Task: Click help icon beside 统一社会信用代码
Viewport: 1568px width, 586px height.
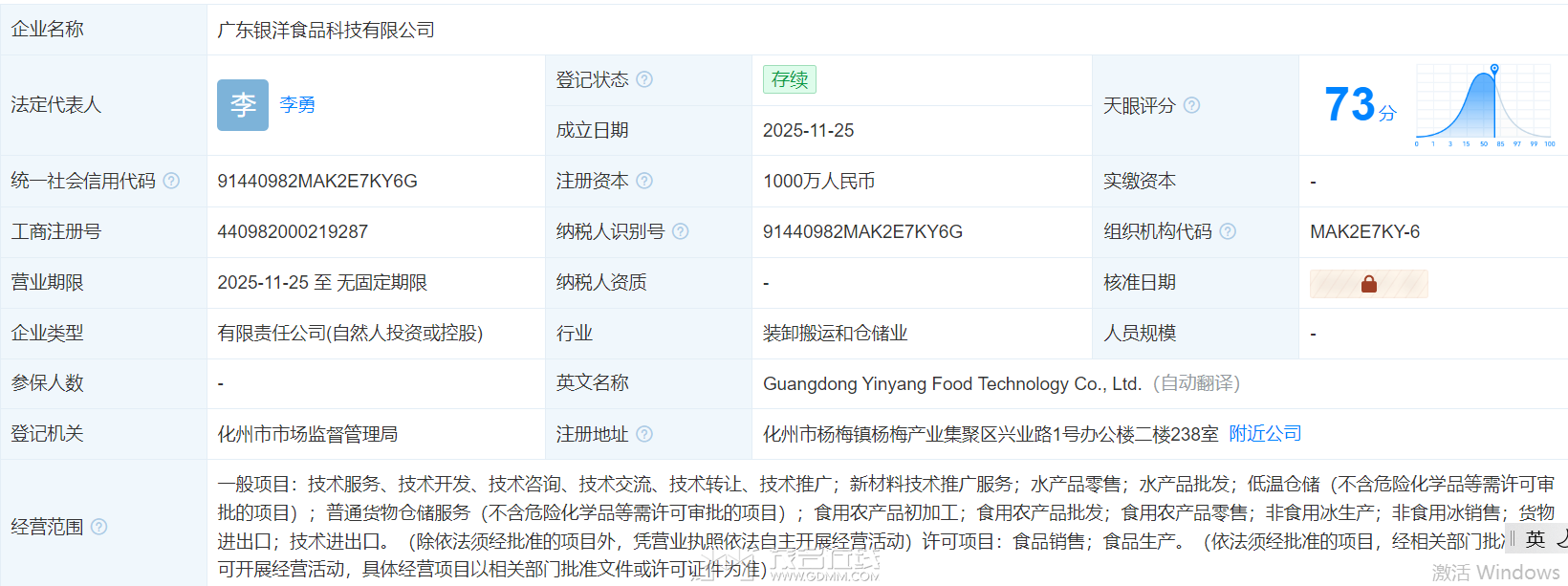Action: click(171, 181)
